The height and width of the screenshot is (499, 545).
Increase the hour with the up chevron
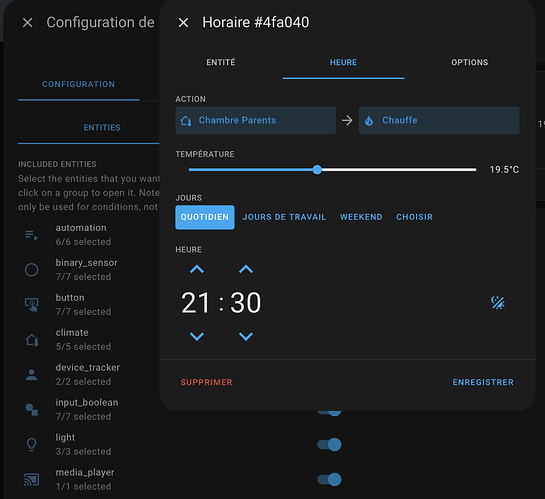pos(197,269)
